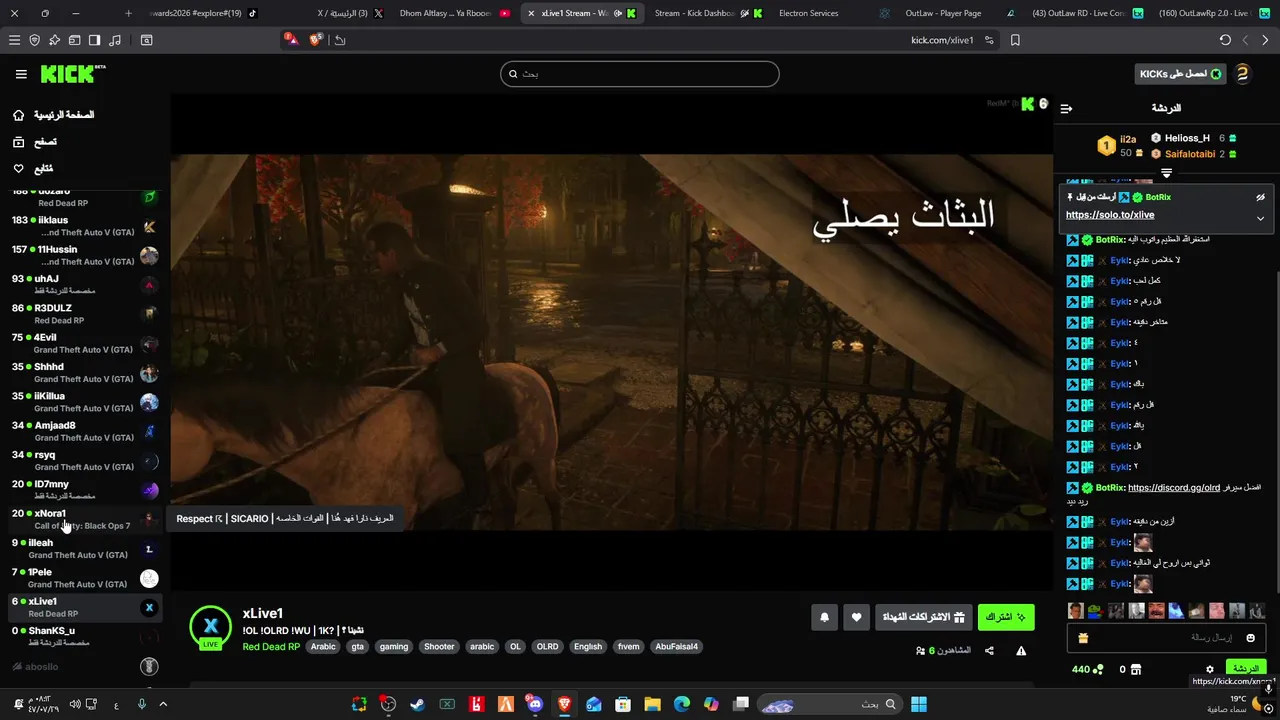
Task: Switch to the Dhom Altlasy YouTube tab
Action: [455, 13]
